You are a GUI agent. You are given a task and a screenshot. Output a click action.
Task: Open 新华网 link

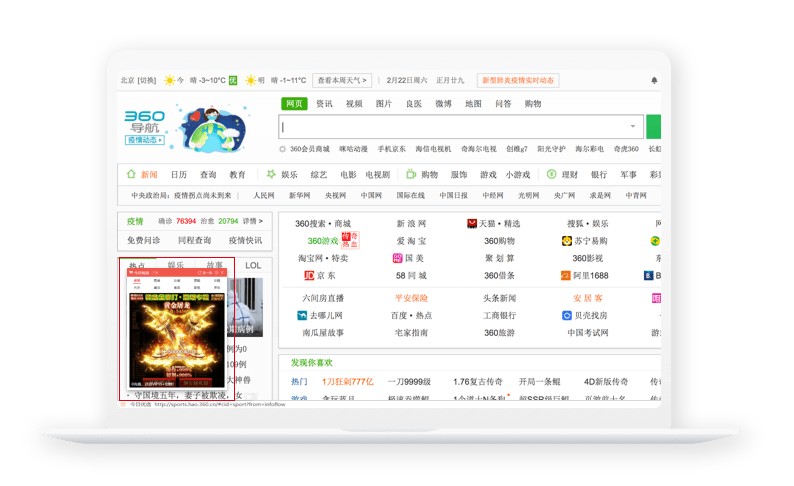tap(299, 195)
